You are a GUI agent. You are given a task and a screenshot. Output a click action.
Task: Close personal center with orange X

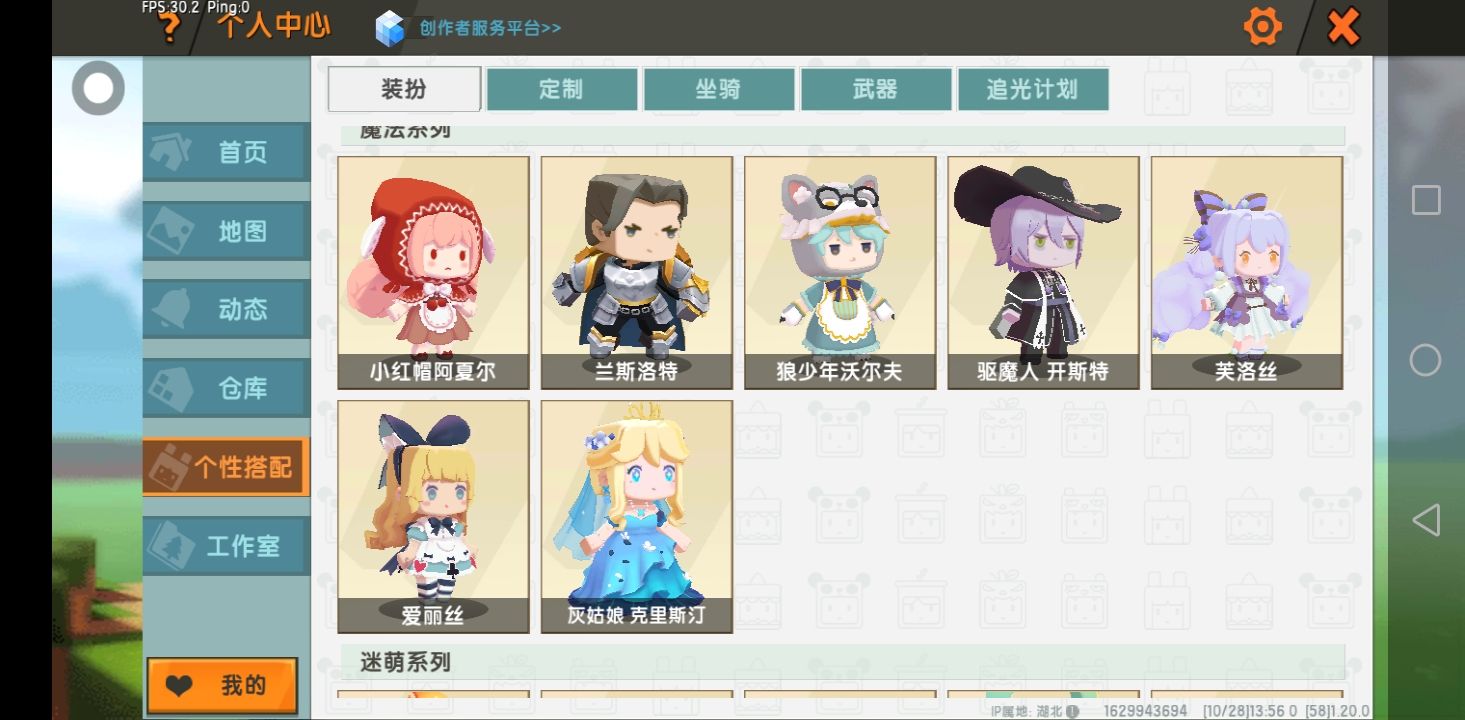1343,27
